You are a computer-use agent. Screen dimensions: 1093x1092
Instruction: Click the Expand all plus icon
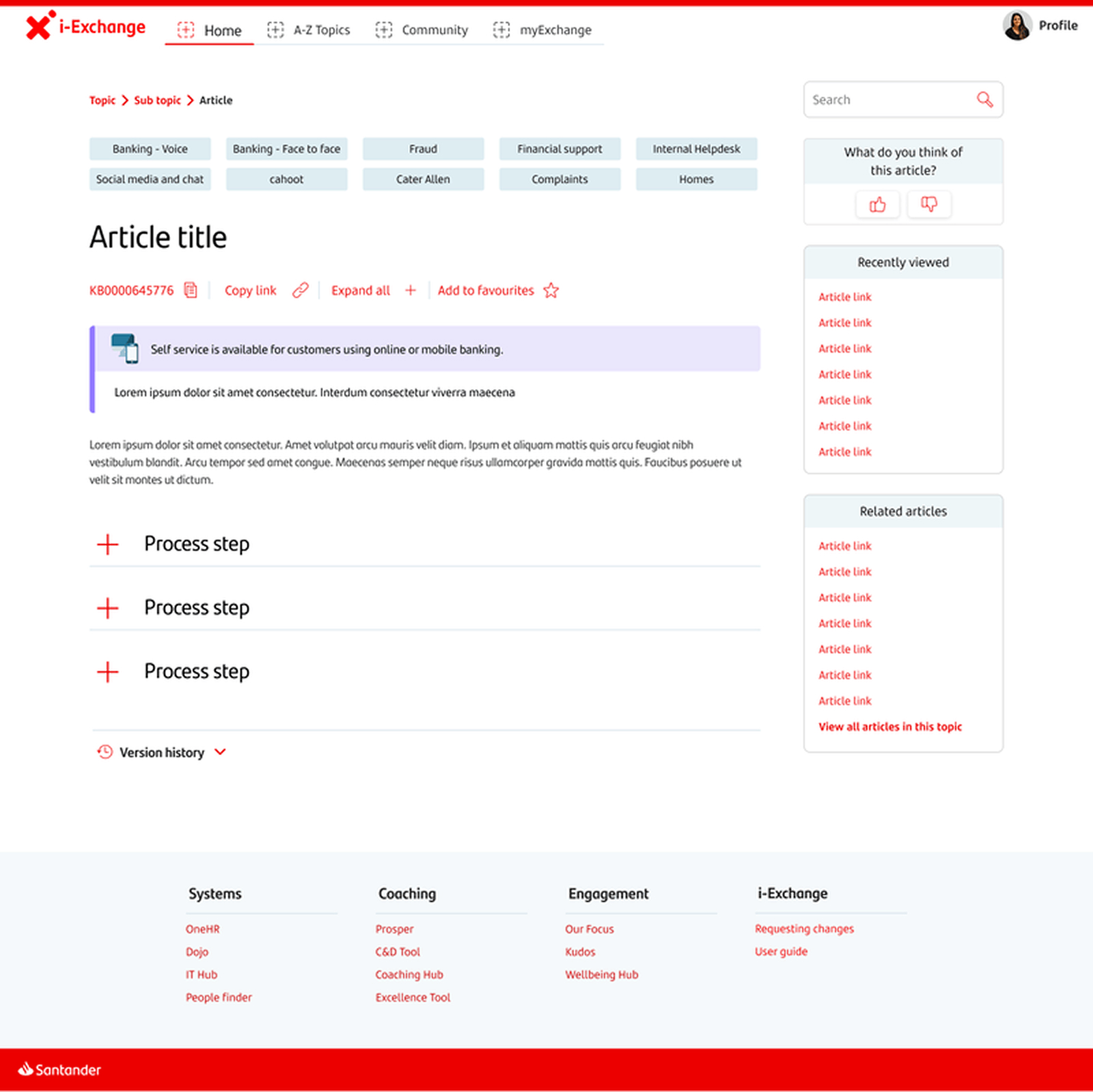[411, 290]
